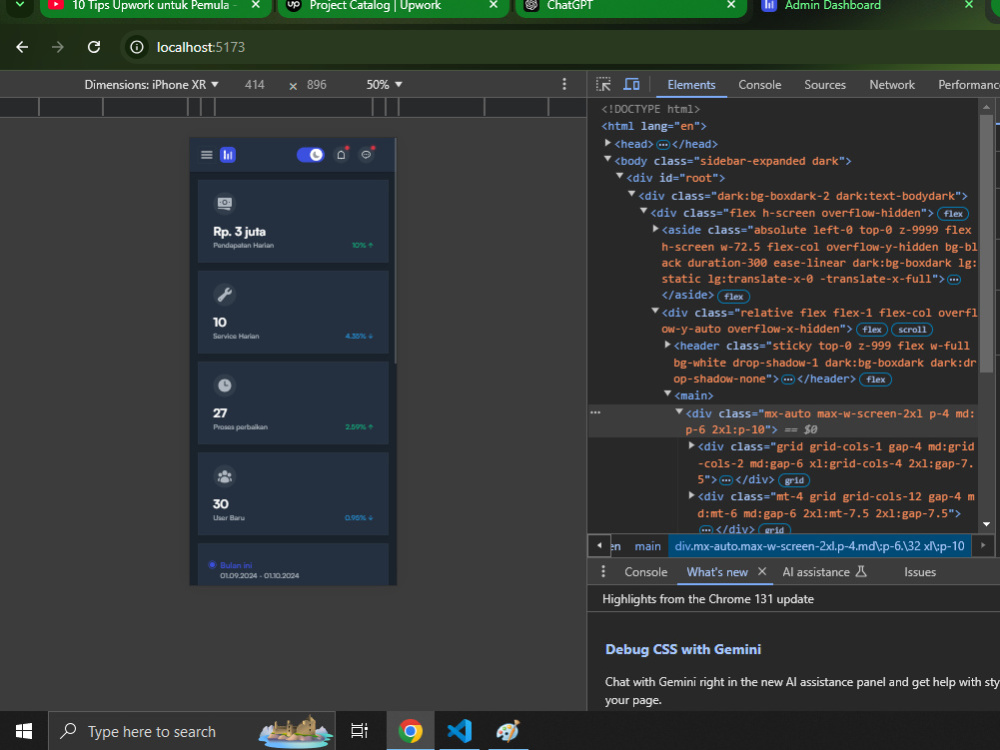The height and width of the screenshot is (750, 1000).
Task: Expand the head element node
Action: [608, 143]
